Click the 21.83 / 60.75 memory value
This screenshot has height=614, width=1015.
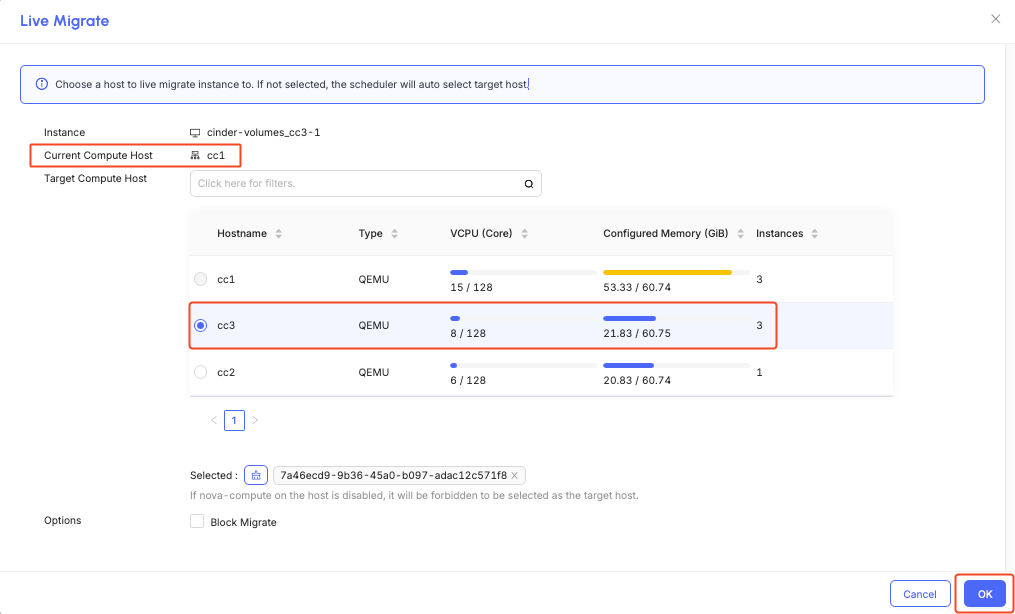pyautogui.click(x=637, y=334)
